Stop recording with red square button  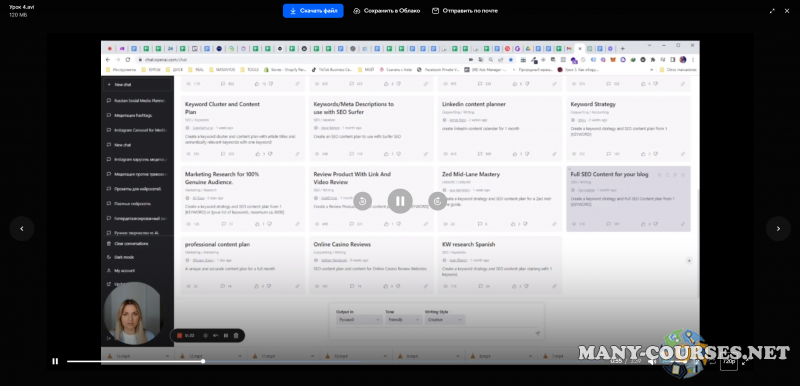click(x=179, y=336)
